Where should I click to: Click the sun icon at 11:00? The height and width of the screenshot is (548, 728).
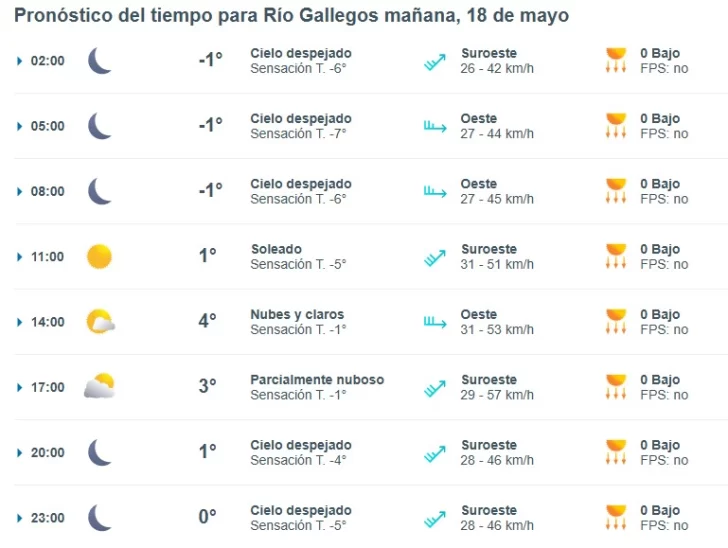point(99,257)
